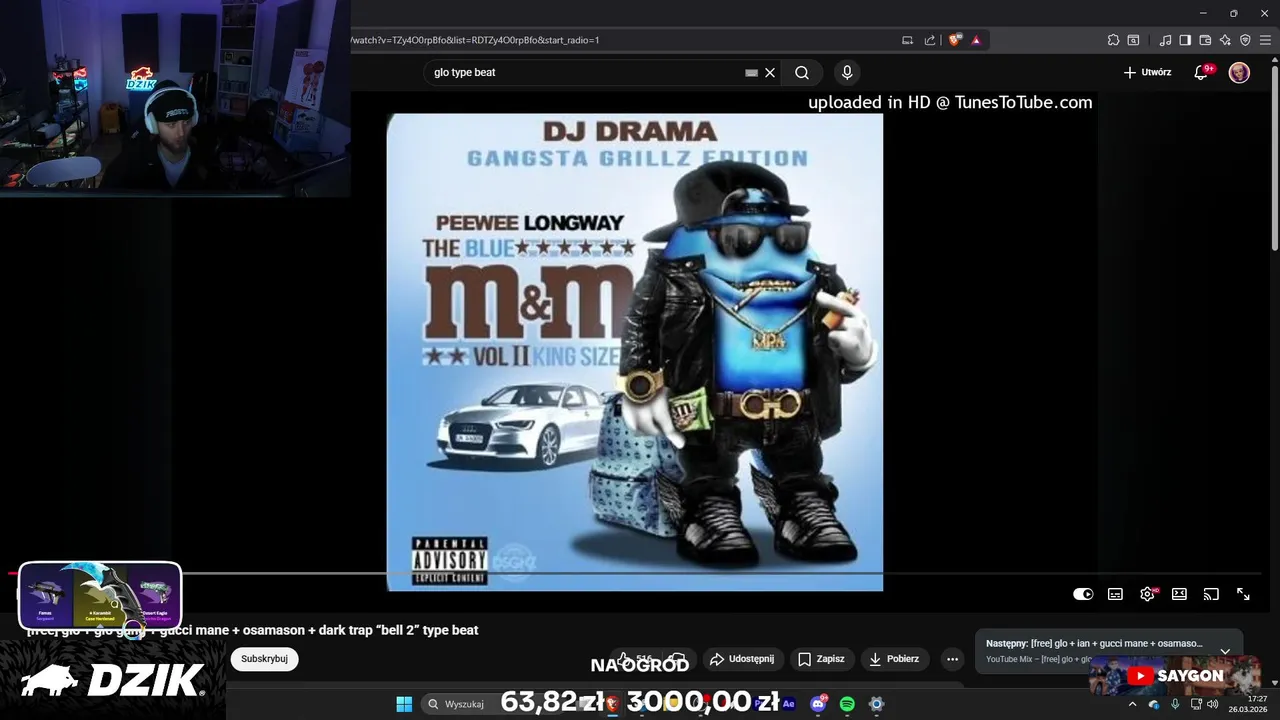This screenshot has width=1280, height=720.
Task: Toggle the browser sidebar panel
Action: 1185,40
